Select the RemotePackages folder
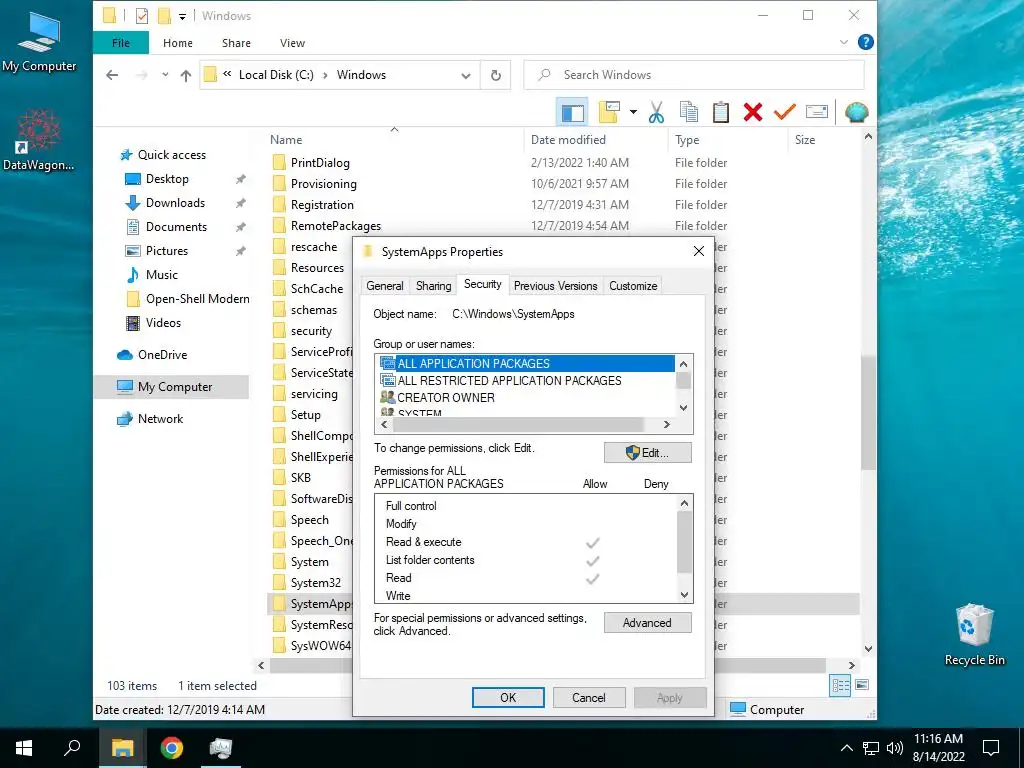Image resolution: width=1024 pixels, height=768 pixels. [336, 226]
